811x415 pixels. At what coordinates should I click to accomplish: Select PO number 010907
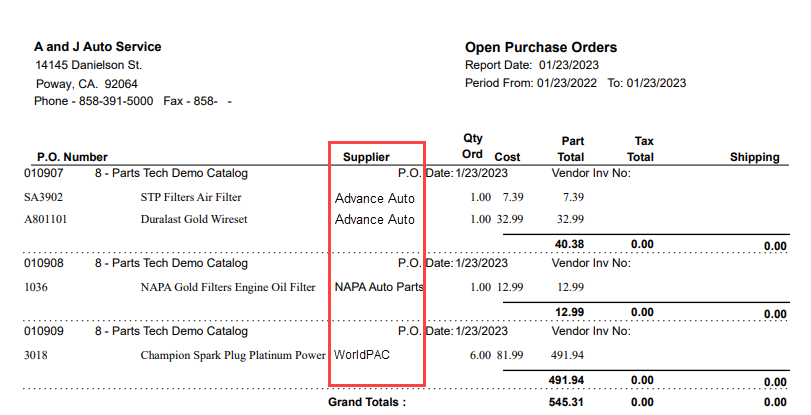[44, 173]
